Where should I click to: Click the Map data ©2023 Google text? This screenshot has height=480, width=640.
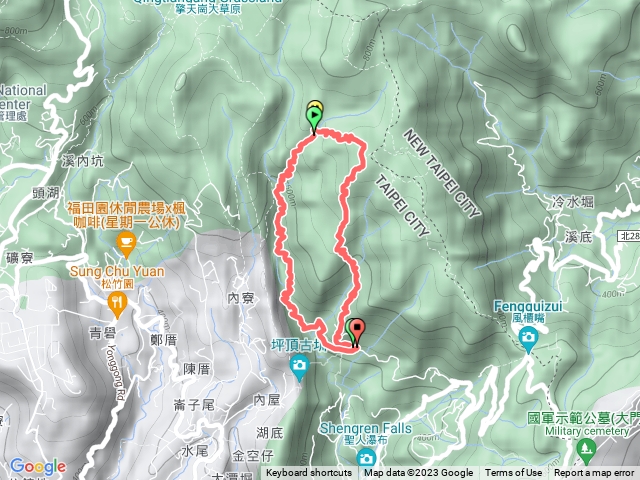(418, 473)
